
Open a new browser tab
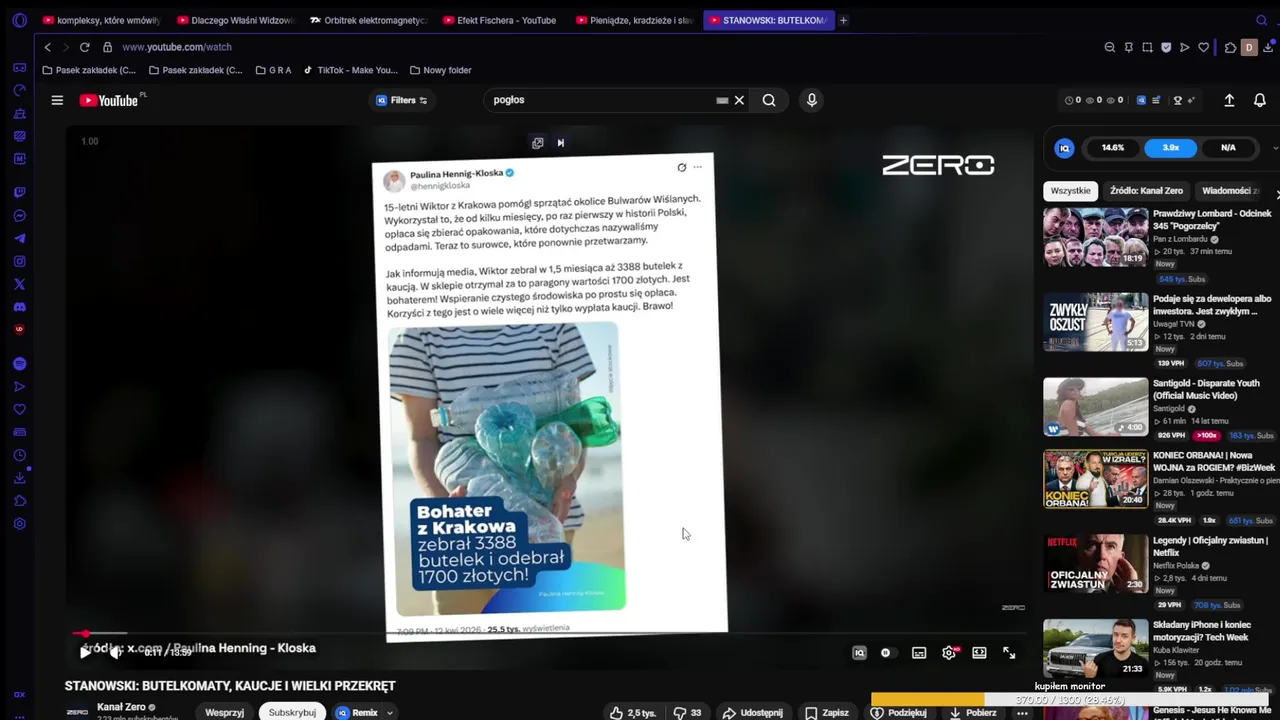[x=843, y=20]
